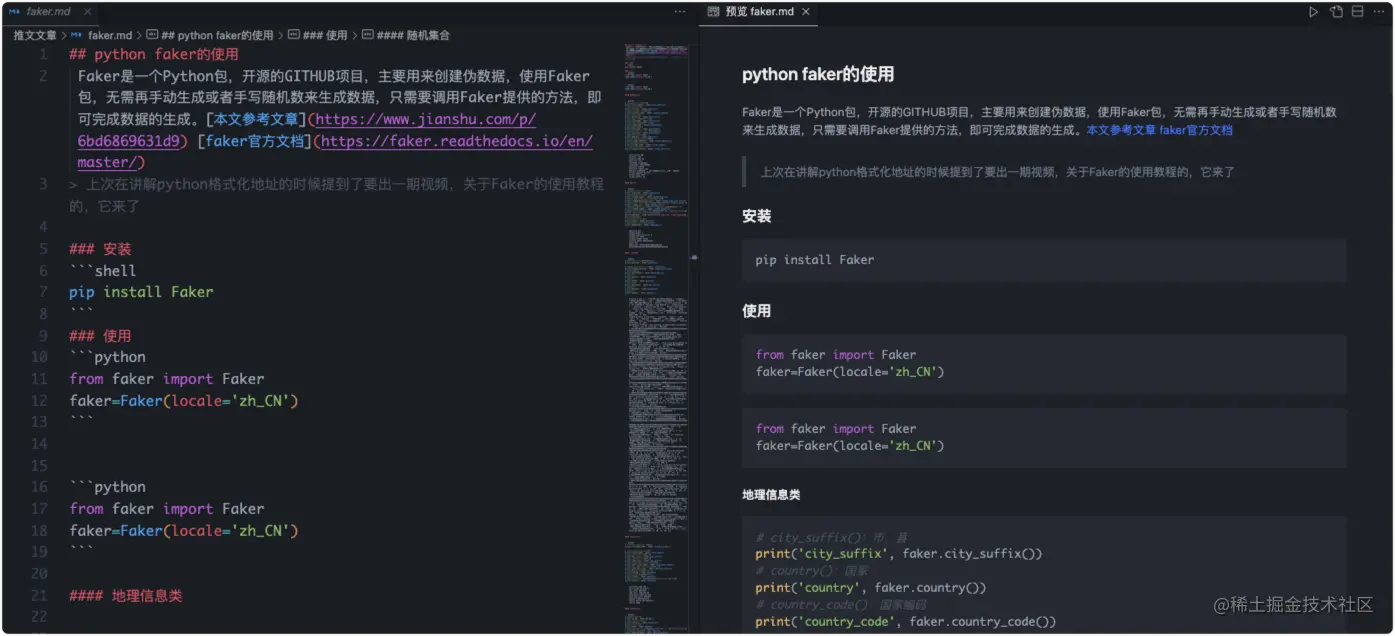This screenshot has width=1395, height=636.
Task: Click the 'python faker的使用' preview title
Action: pyautogui.click(x=818, y=74)
